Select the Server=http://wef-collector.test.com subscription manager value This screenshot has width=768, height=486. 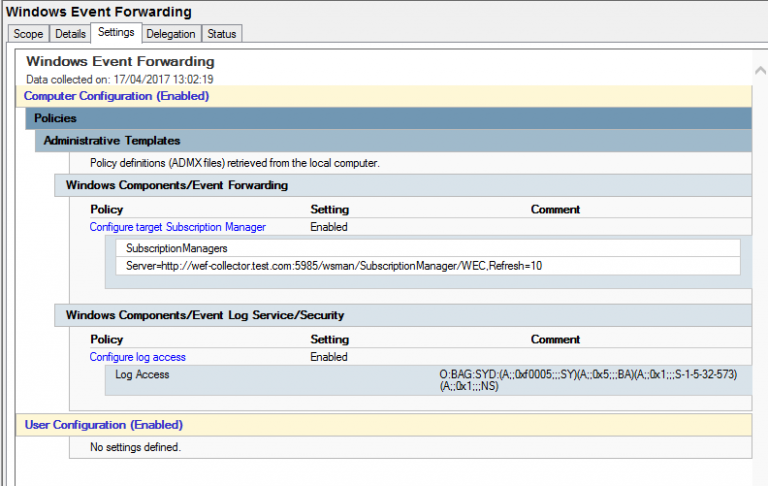(334, 266)
